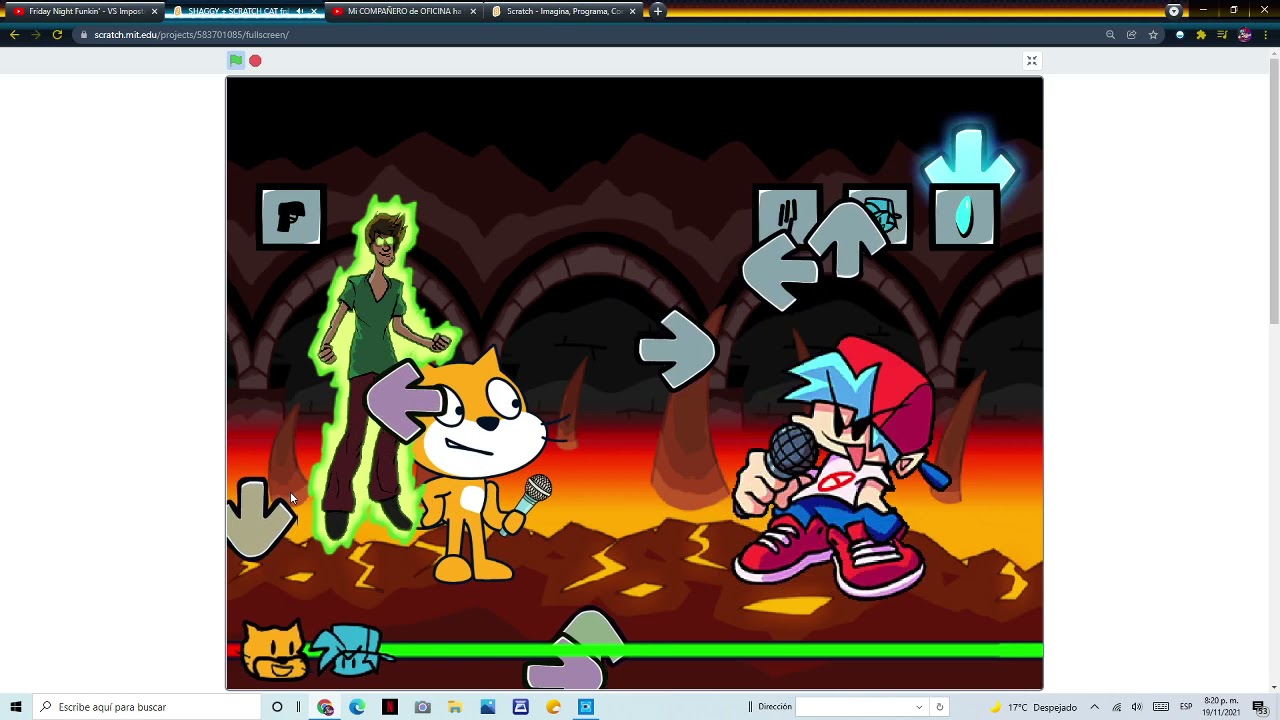
Task: Switch to the Scratch - Imagina, Programa tab
Action: point(562,11)
